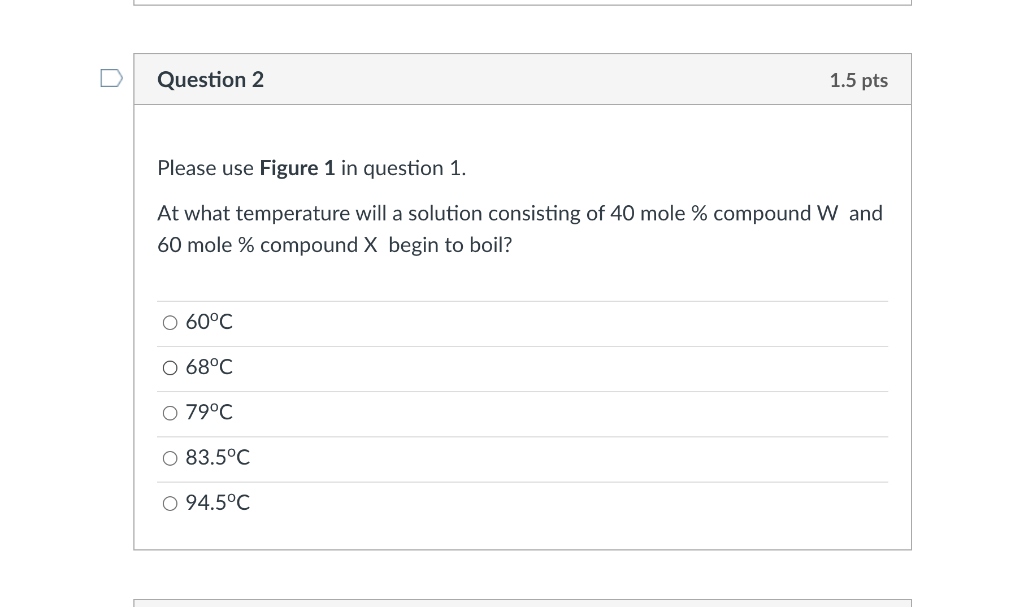
Task: Mark the 94.5°C radio button
Action: pos(170,503)
